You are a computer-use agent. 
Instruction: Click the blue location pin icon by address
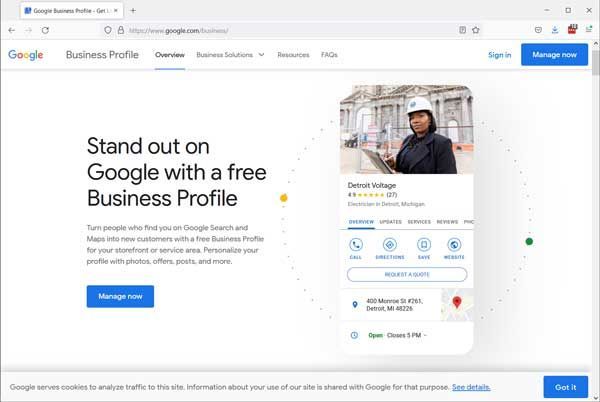tap(355, 304)
